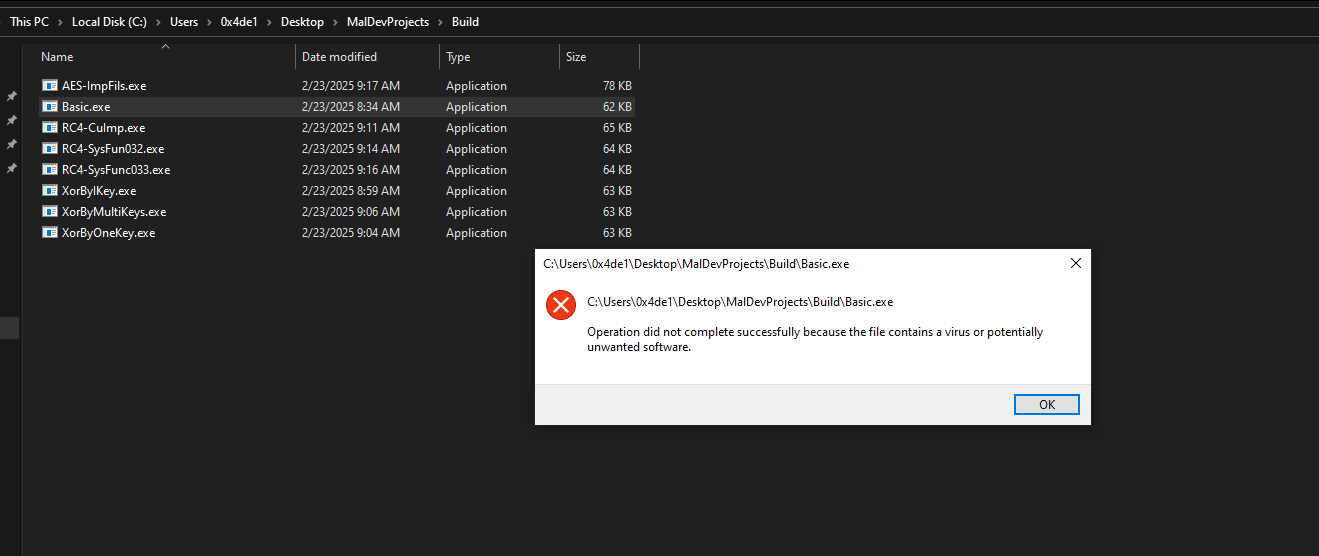This screenshot has height=556, width=1319.
Task: Select the RC4-CuImp.exe file name
Action: coord(103,128)
